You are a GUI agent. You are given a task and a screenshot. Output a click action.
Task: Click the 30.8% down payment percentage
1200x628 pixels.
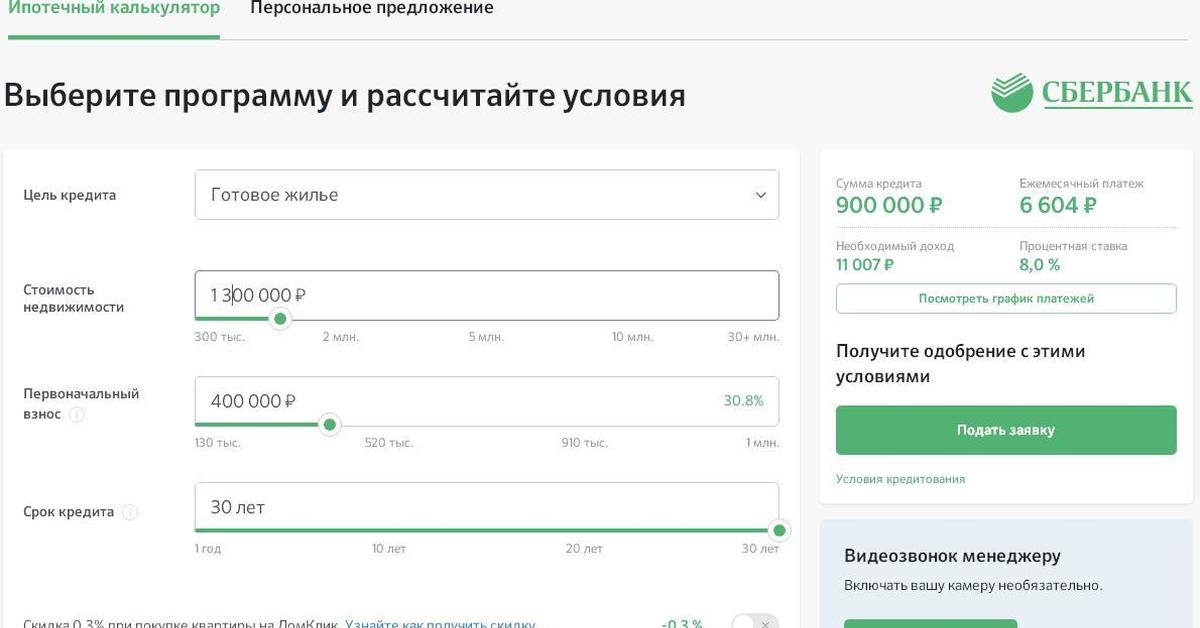[743, 401]
